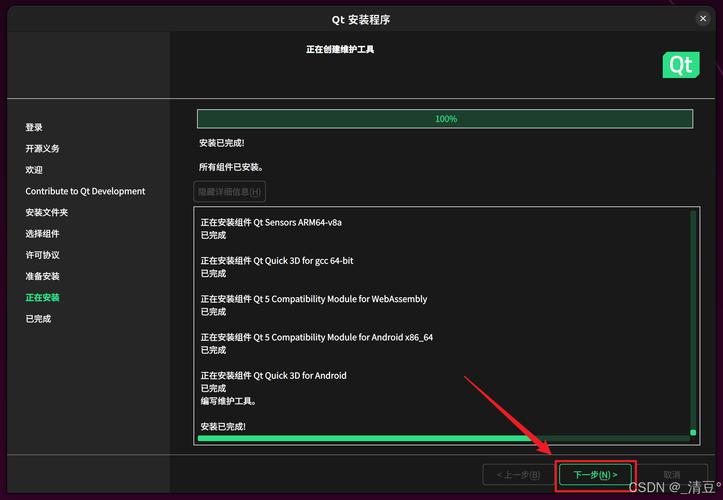Click the 正在创建维护工具 heading
This screenshot has width=723, height=500.
[x=340, y=49]
